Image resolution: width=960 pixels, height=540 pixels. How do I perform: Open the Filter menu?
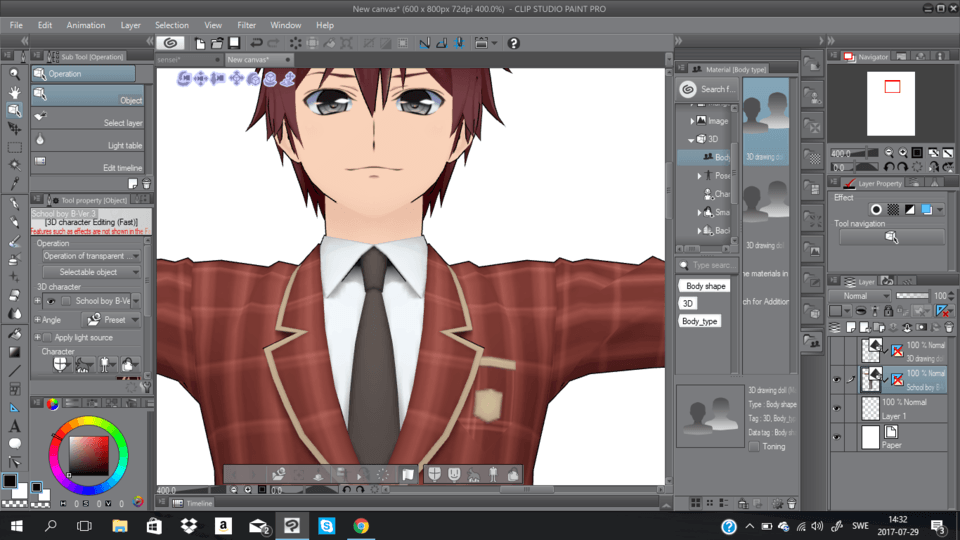246,25
